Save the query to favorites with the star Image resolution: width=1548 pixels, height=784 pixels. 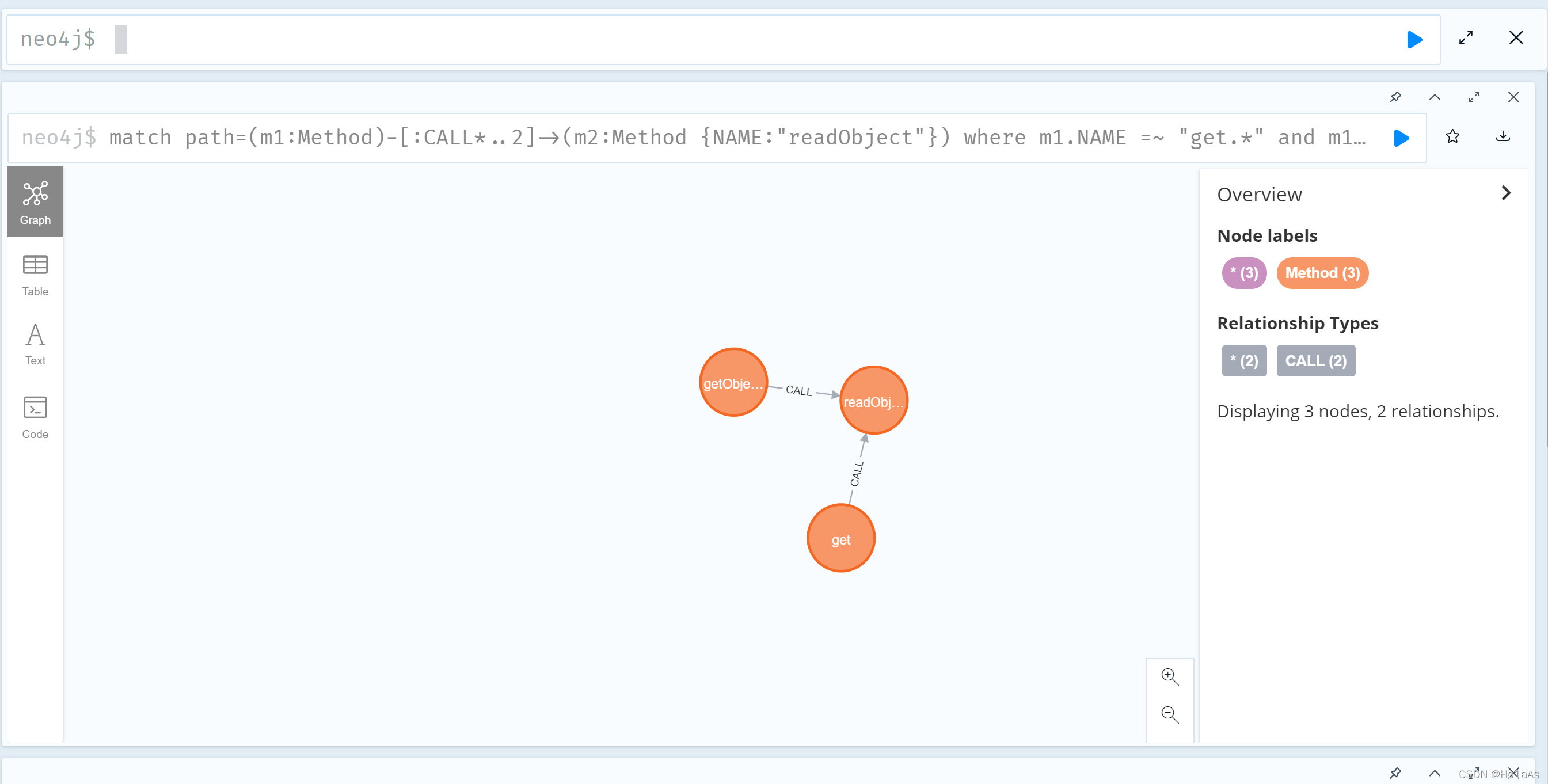click(x=1452, y=137)
